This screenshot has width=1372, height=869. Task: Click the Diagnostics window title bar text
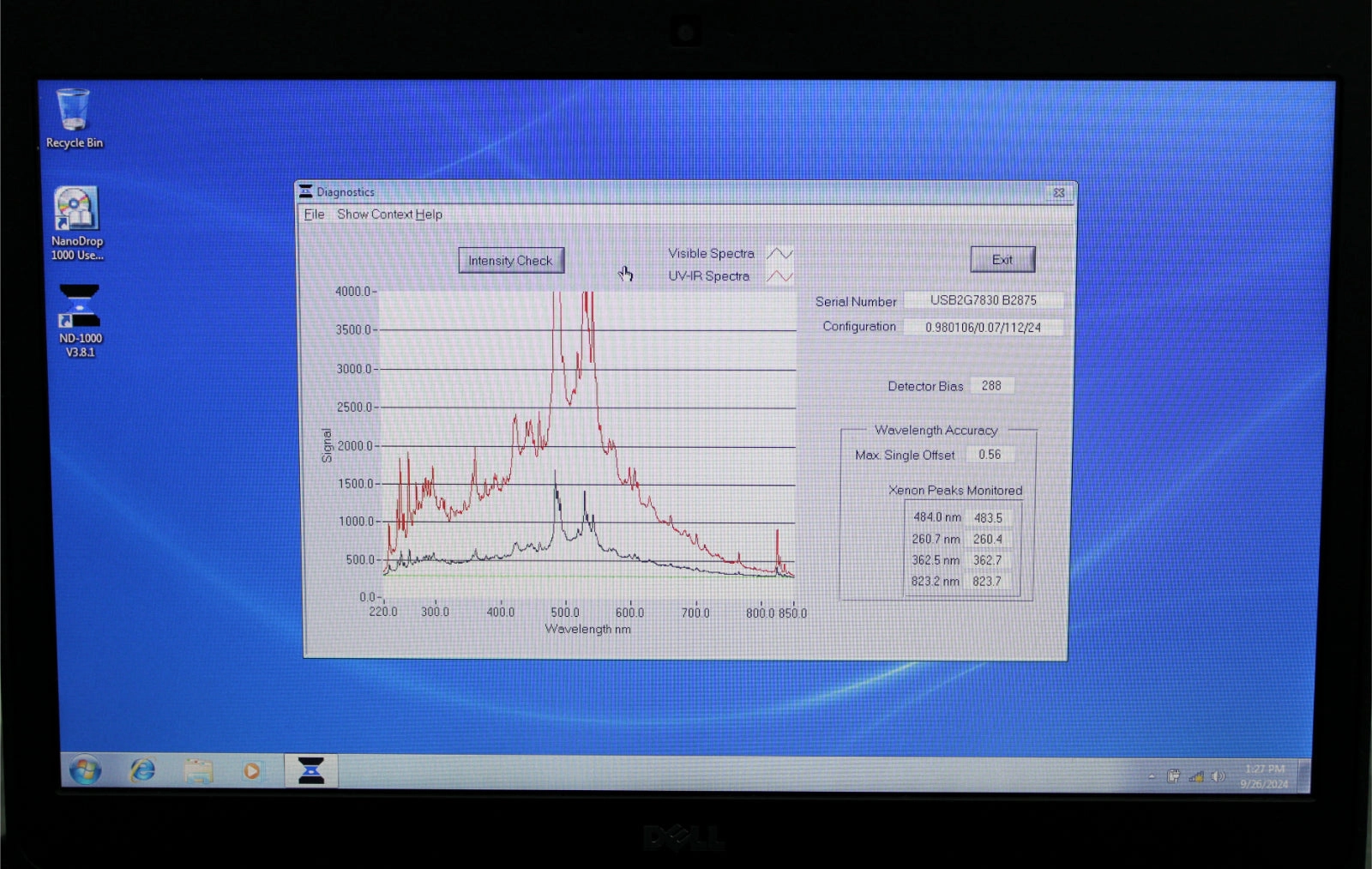click(346, 192)
